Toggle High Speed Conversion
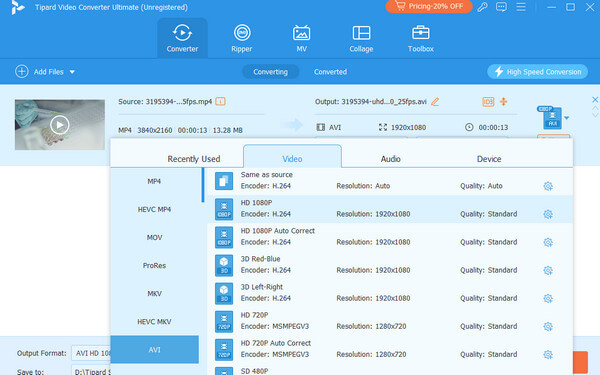 (x=538, y=72)
